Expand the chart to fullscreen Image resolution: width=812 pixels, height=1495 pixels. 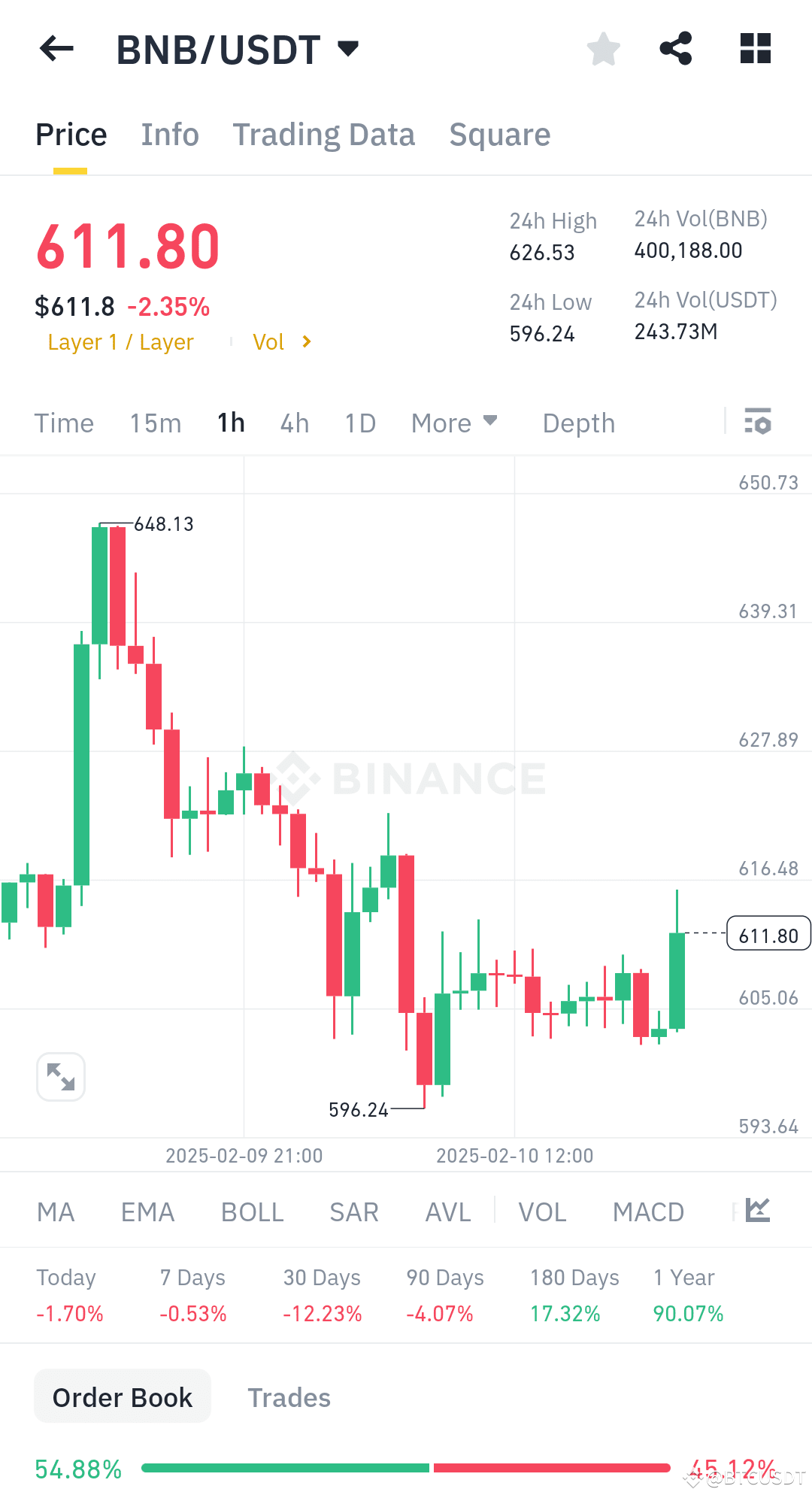(60, 1077)
